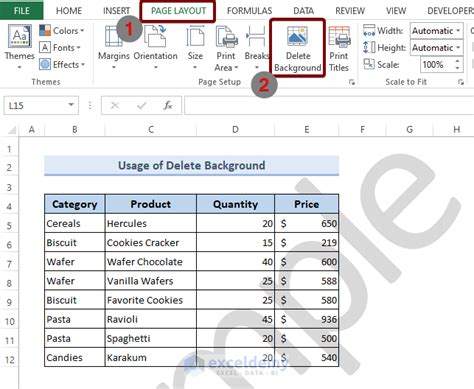Click inside the formula bar

(329, 106)
